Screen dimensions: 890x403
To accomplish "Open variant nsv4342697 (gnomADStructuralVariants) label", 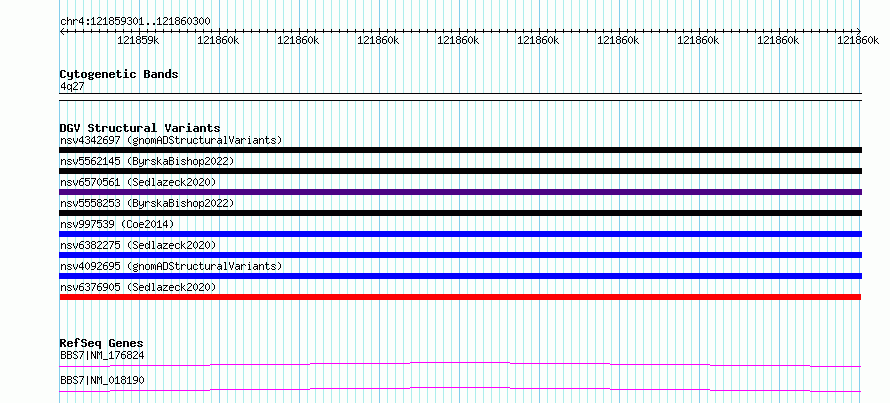I will [171, 140].
